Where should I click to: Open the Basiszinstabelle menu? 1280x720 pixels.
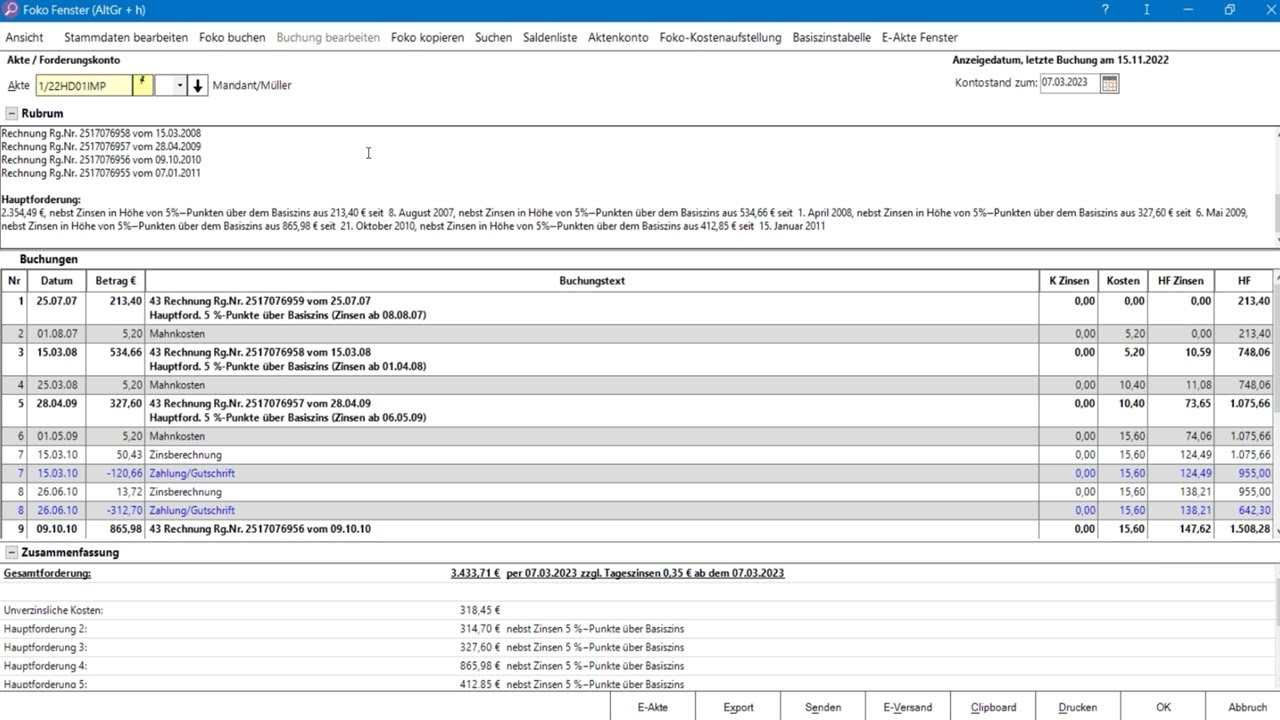point(832,37)
